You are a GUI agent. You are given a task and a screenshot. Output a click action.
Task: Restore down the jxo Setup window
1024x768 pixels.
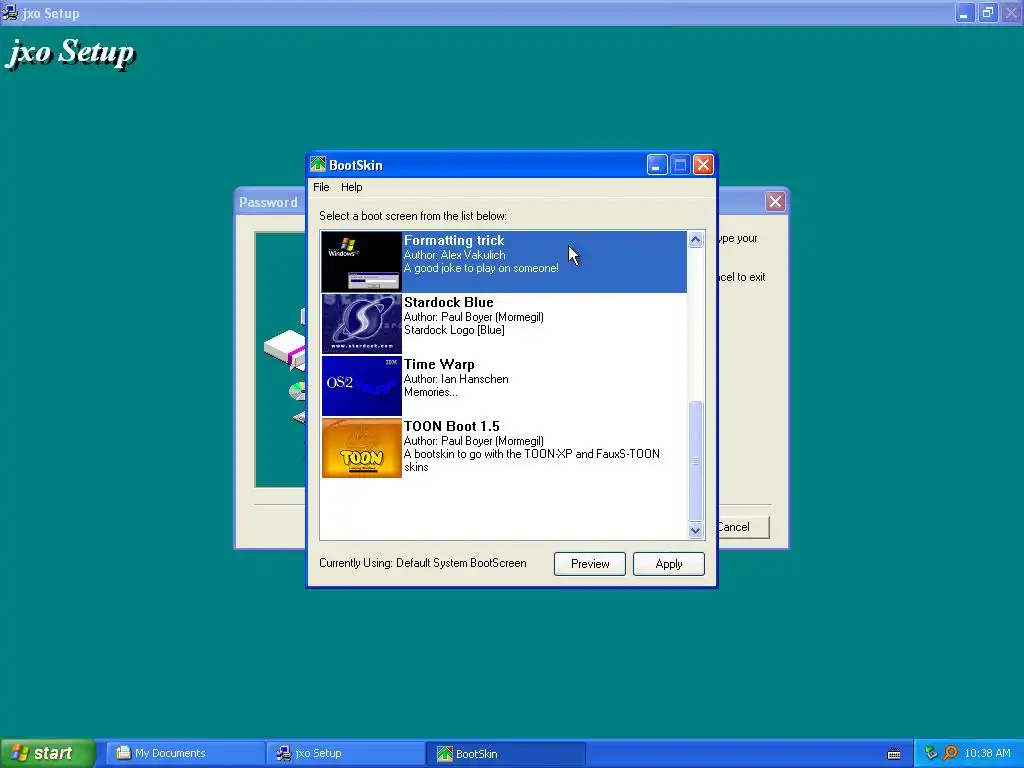tap(987, 13)
